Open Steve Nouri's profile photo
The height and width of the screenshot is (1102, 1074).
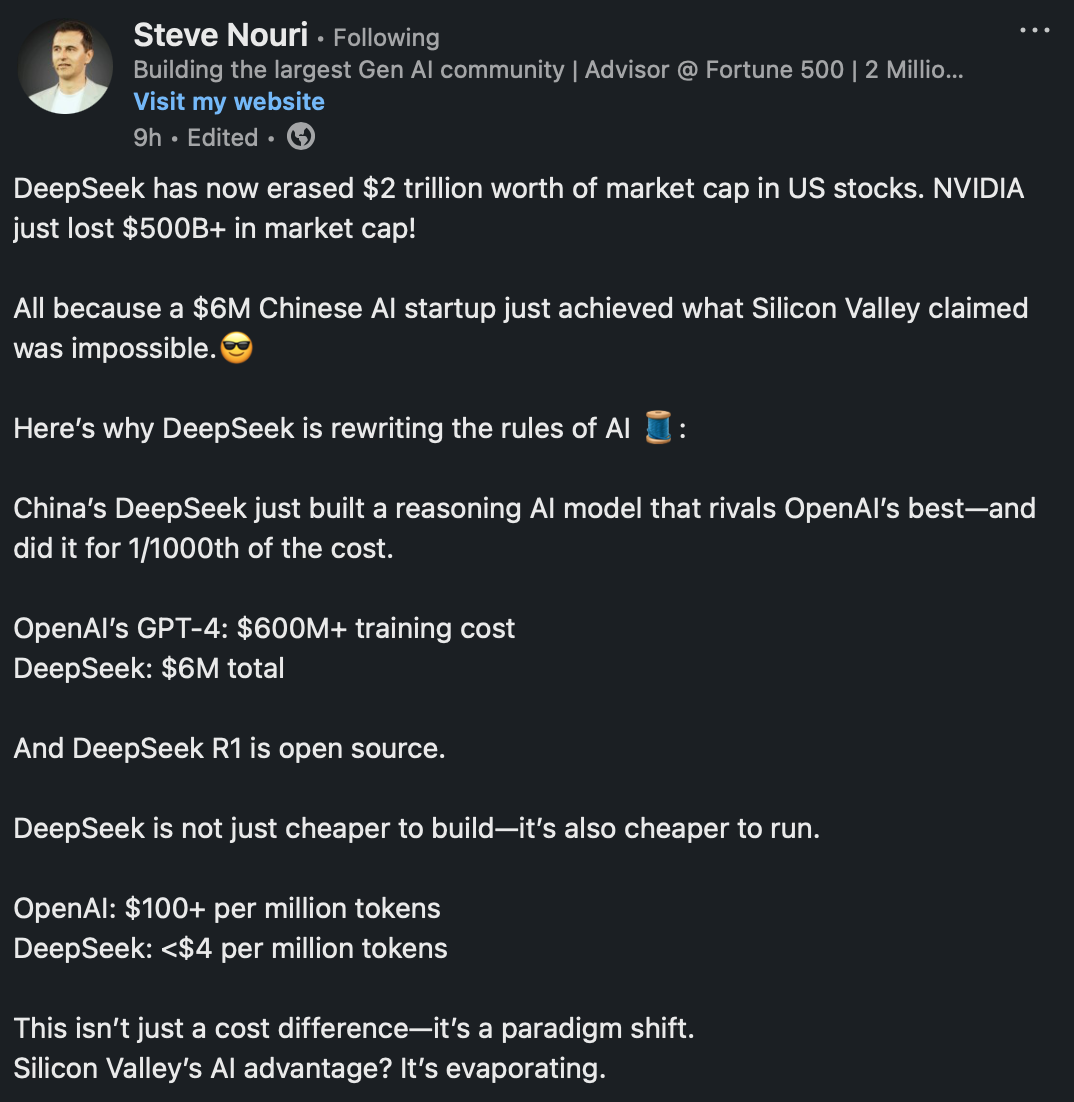(65, 67)
